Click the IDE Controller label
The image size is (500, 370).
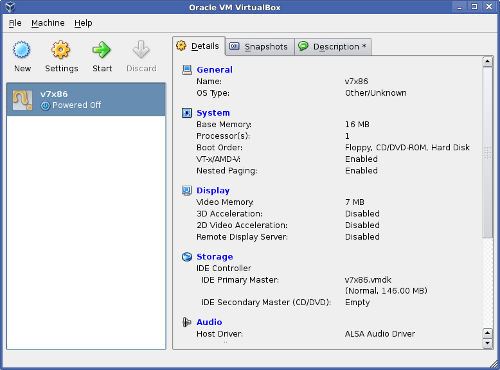pyautogui.click(x=224, y=268)
